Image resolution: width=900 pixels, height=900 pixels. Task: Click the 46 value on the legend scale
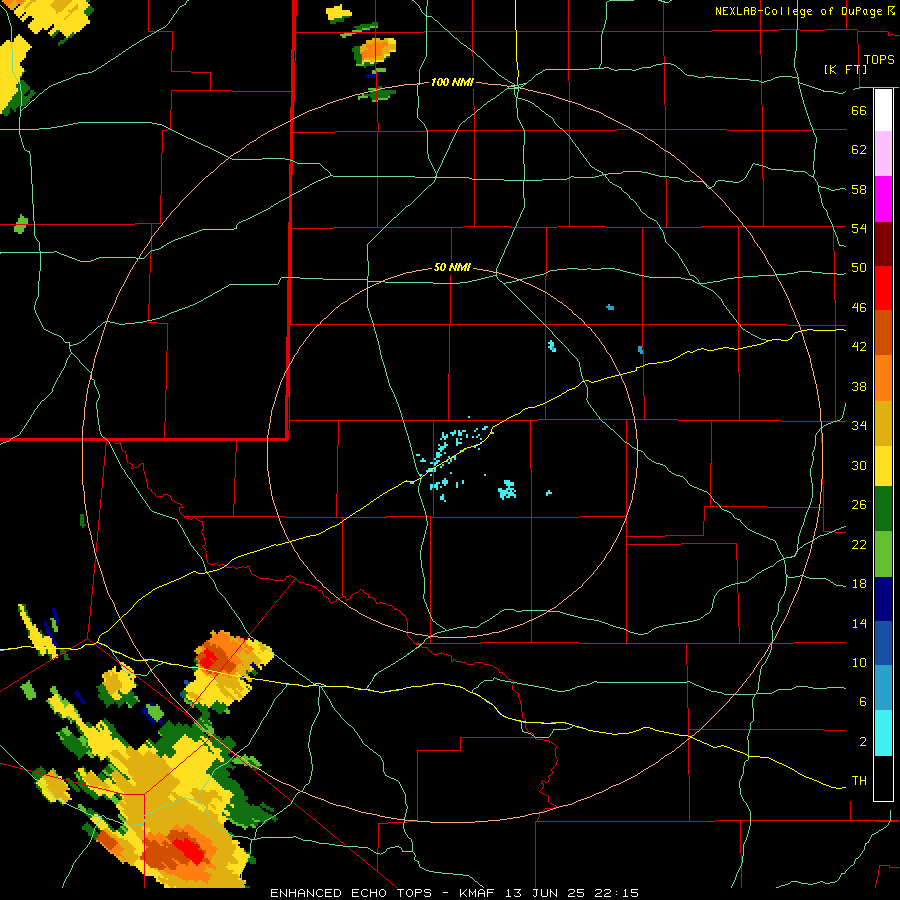click(859, 308)
